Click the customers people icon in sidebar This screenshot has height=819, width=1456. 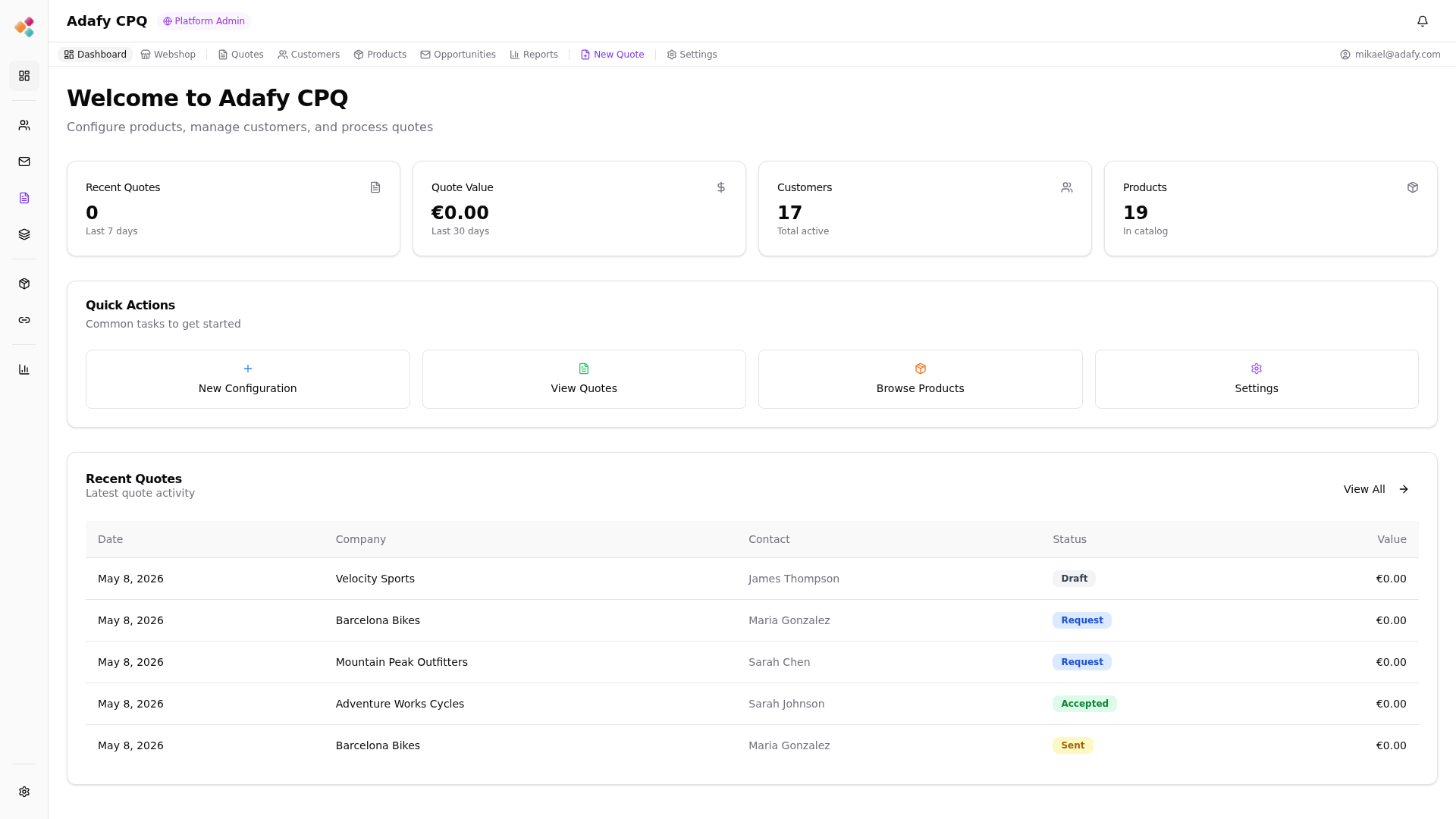[24, 125]
